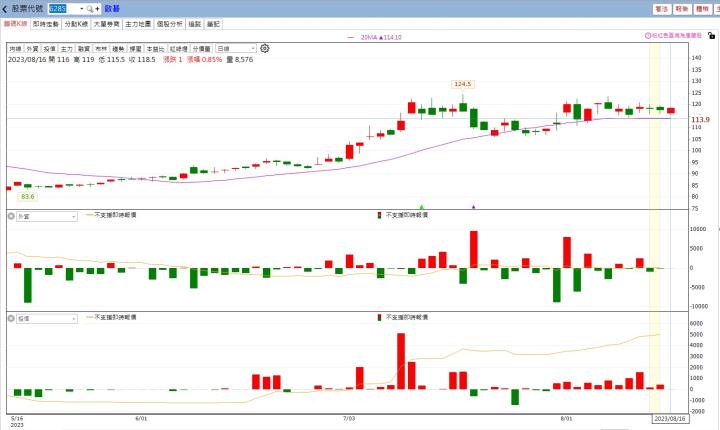Open chart settings gear icon

point(264,48)
